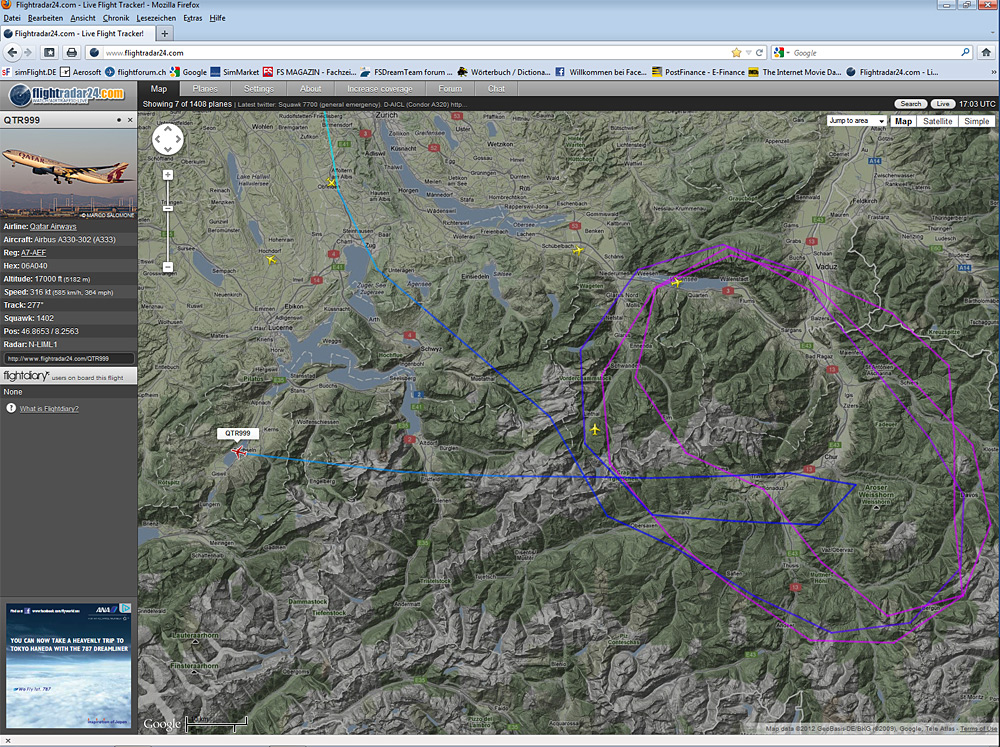Zoom in with the plus button
Image resolution: width=1000 pixels, height=747 pixels.
tap(168, 175)
